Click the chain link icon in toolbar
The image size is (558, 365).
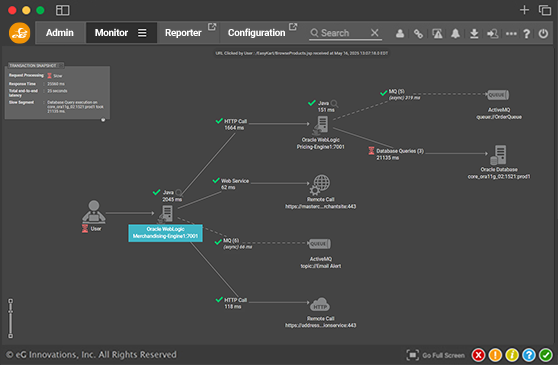[x=418, y=33]
